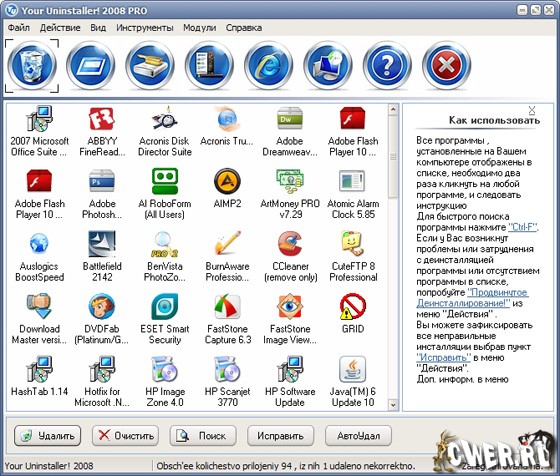Image resolution: width=560 pixels, height=476 pixels.
Task: Click the program list scrollbar down arrow
Action: pyautogui.click(x=393, y=405)
